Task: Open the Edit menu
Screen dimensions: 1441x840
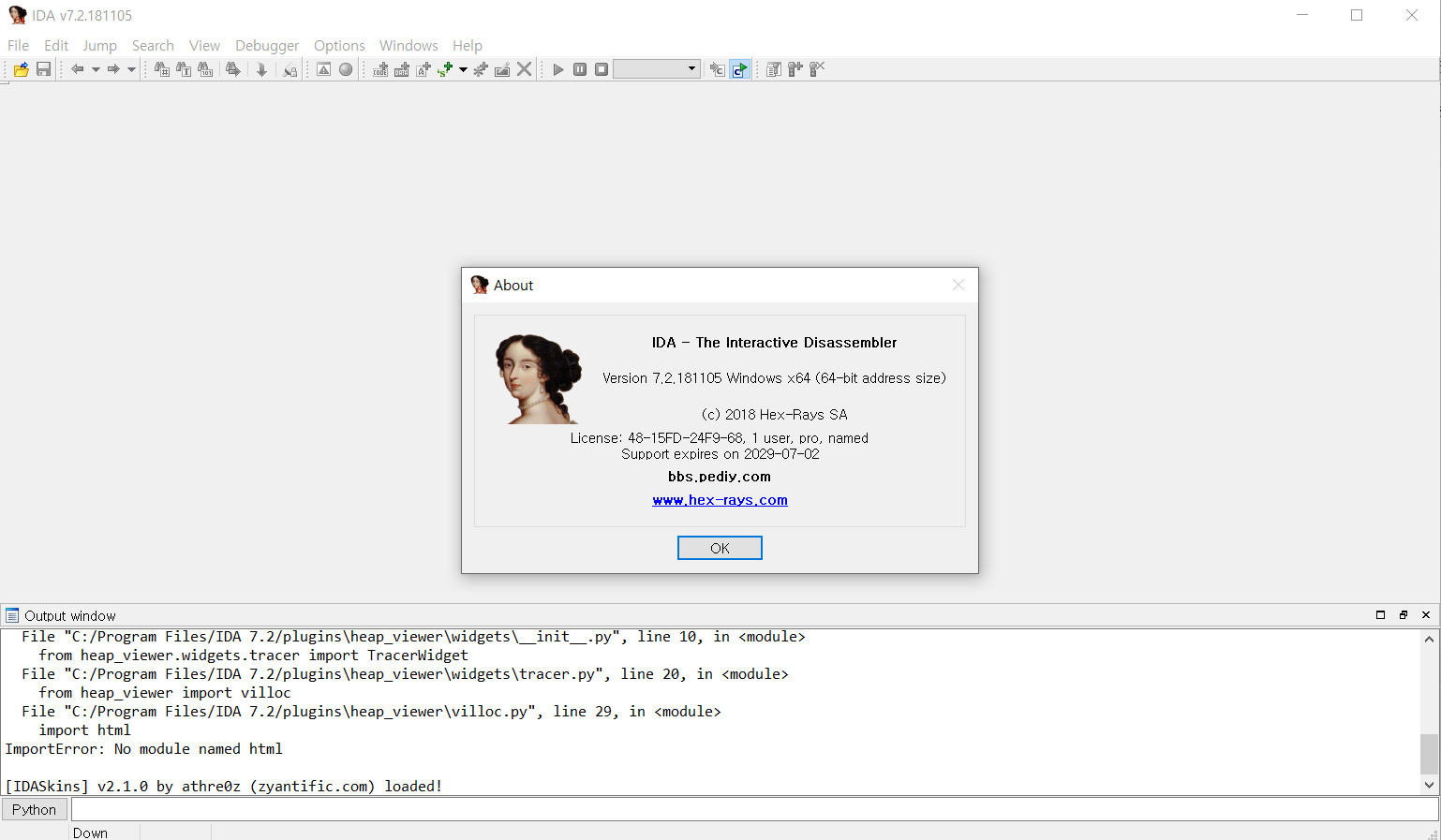Action: pos(56,45)
